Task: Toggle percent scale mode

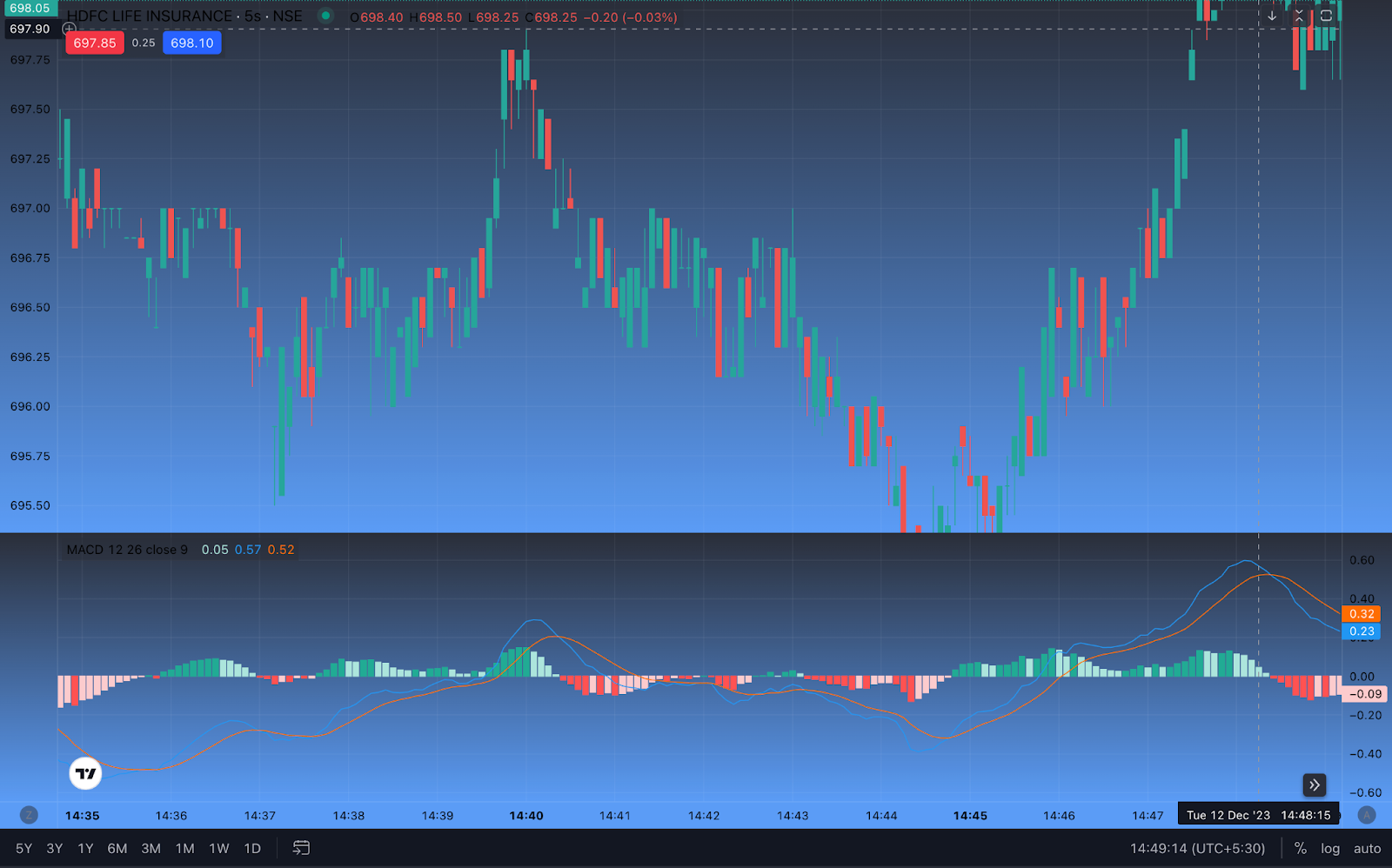Action: (1300, 848)
